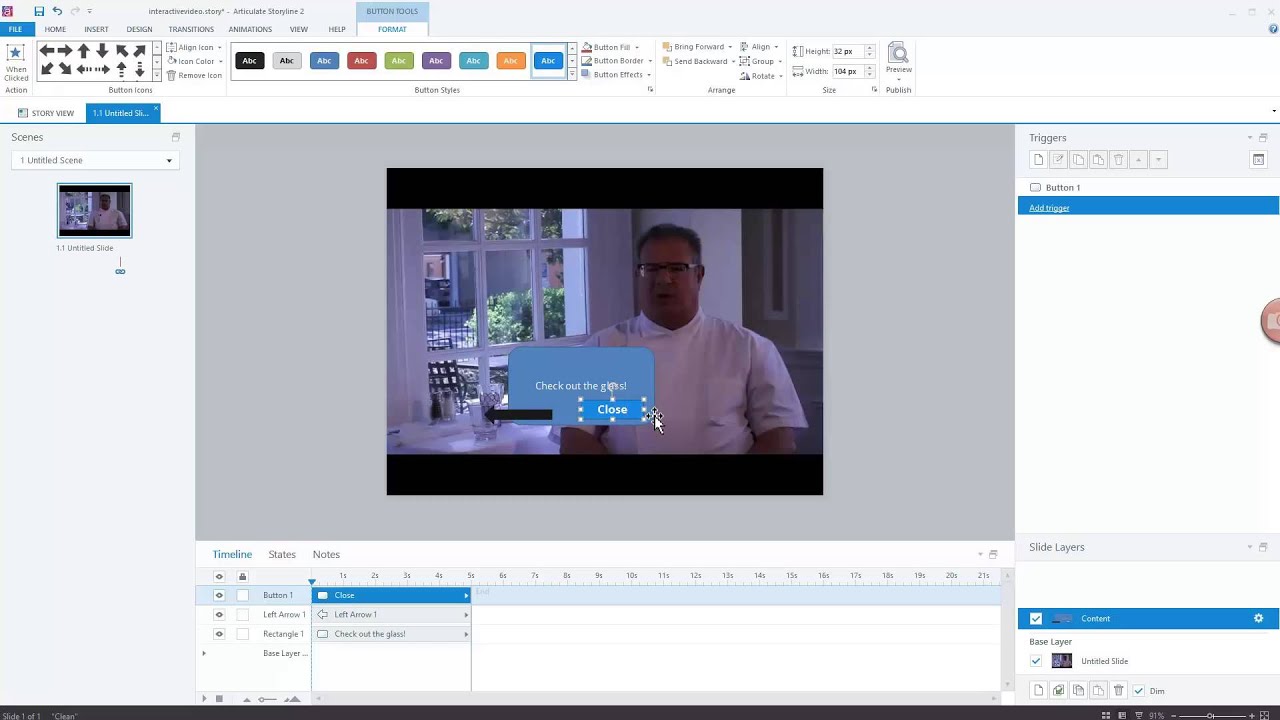Select the 1.1 Untitled Slide thumbnail

coord(94,210)
